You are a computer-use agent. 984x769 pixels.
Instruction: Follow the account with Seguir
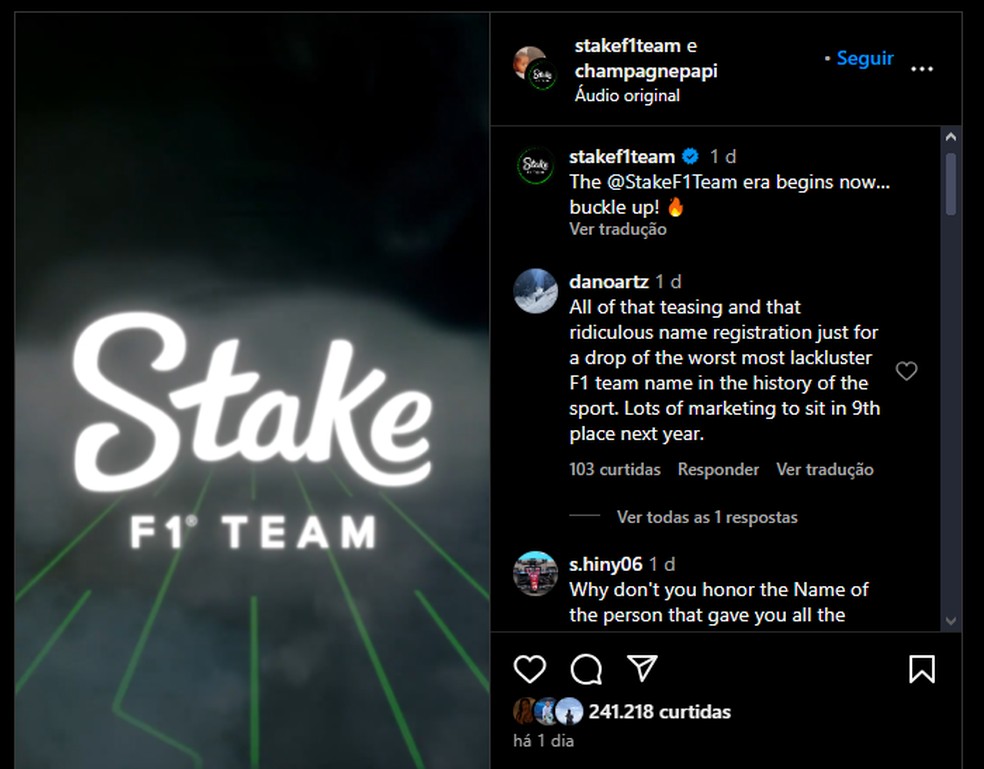pos(865,58)
